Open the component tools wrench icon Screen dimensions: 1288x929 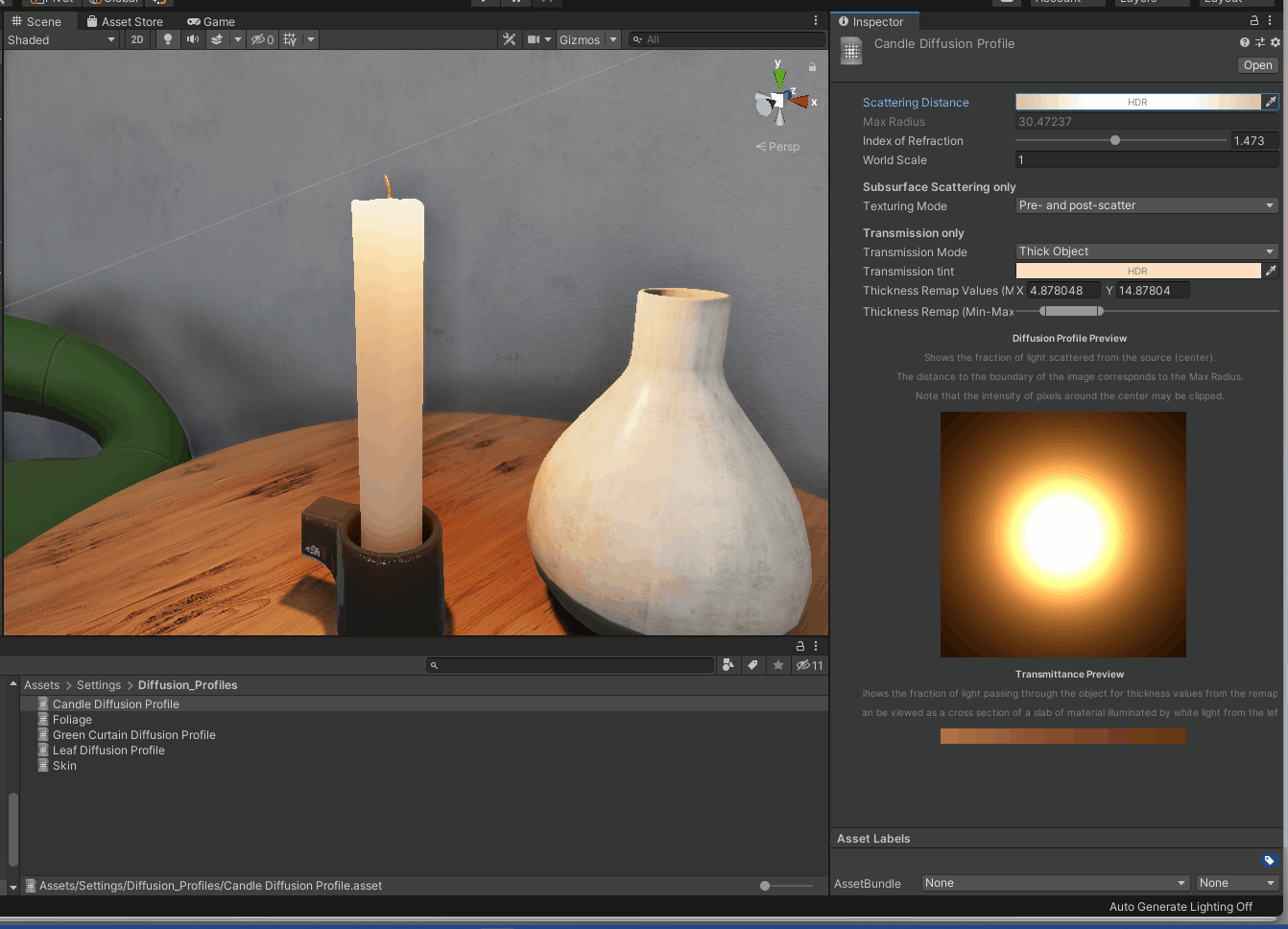tap(509, 39)
